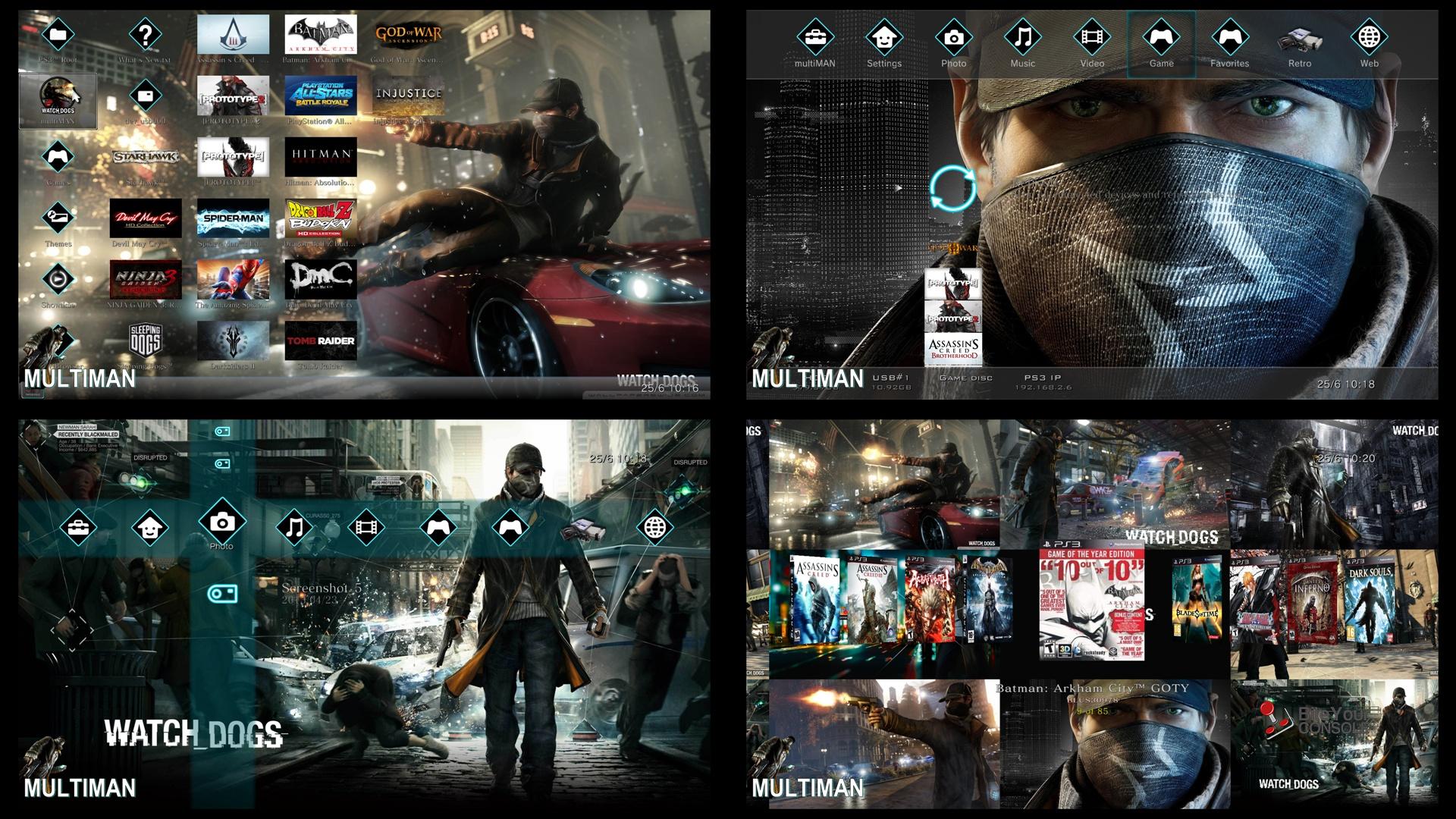
Task: Select the Tomb Raider tile
Action: (x=321, y=340)
